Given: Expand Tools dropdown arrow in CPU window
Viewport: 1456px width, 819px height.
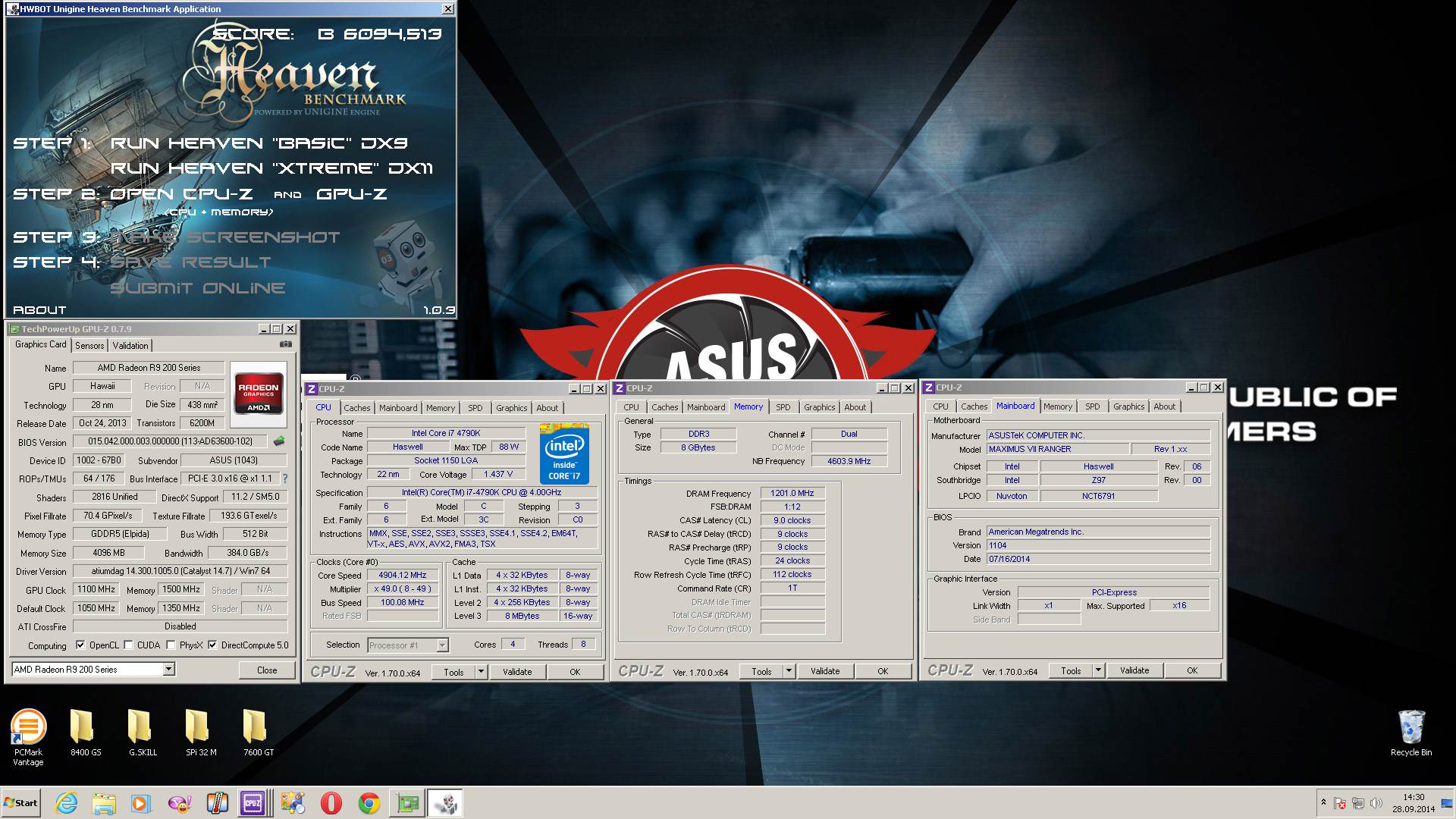Looking at the screenshot, I should [x=480, y=672].
